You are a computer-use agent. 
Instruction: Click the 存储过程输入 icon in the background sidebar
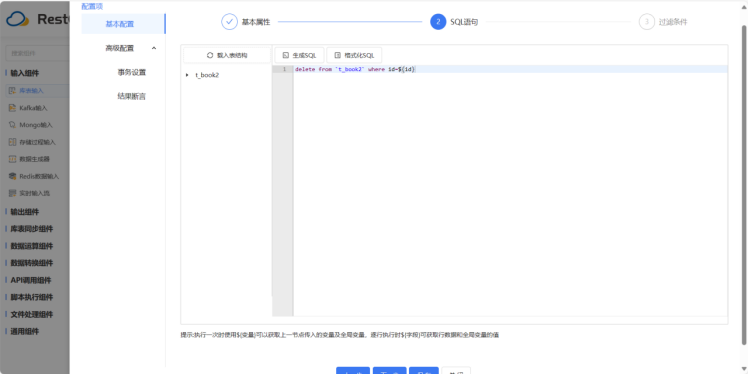tap(12, 142)
